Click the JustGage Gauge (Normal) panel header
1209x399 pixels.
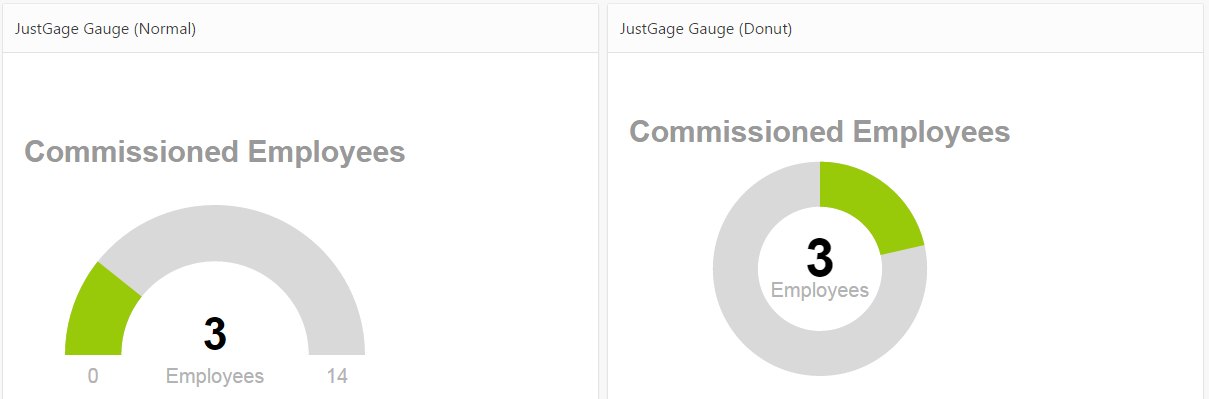click(300, 29)
